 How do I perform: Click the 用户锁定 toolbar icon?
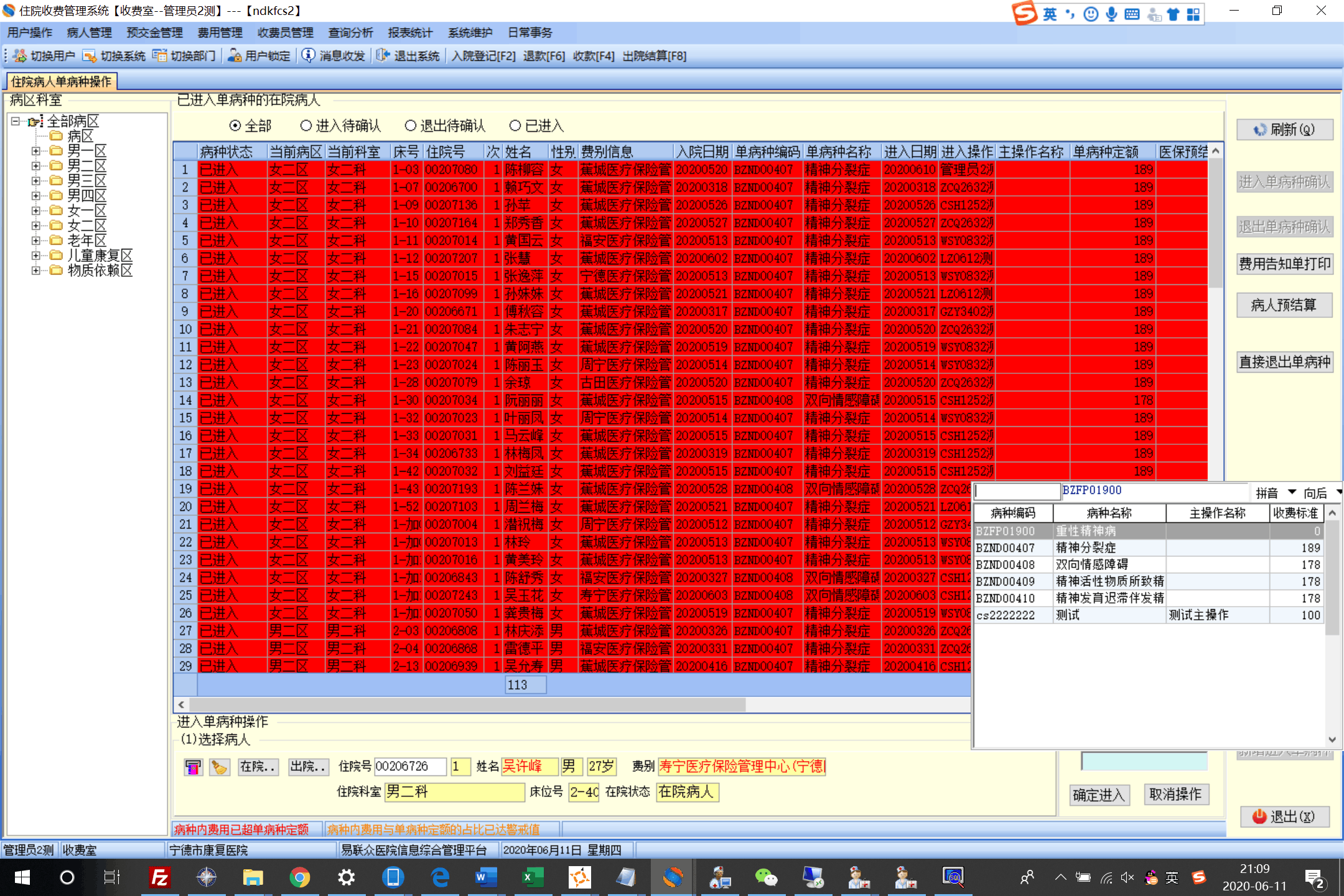click(x=235, y=56)
